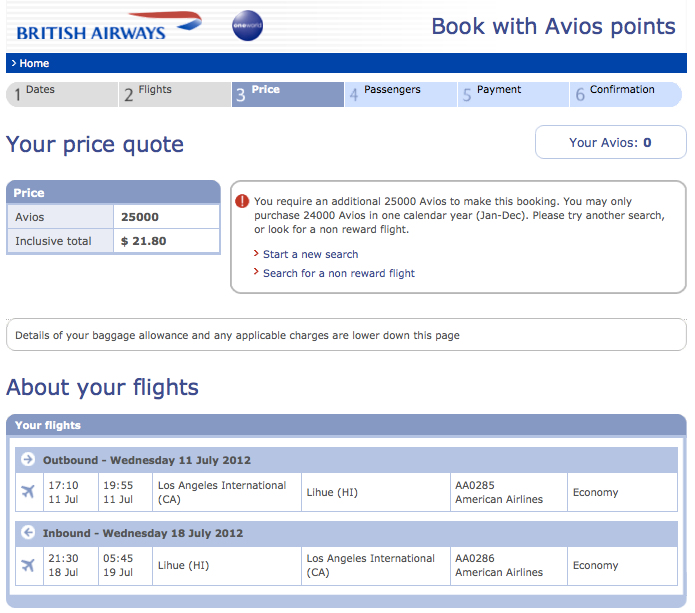Viewport: 695px width, 613px height.
Task: Go to the Home breadcrumb link
Action: [33, 63]
